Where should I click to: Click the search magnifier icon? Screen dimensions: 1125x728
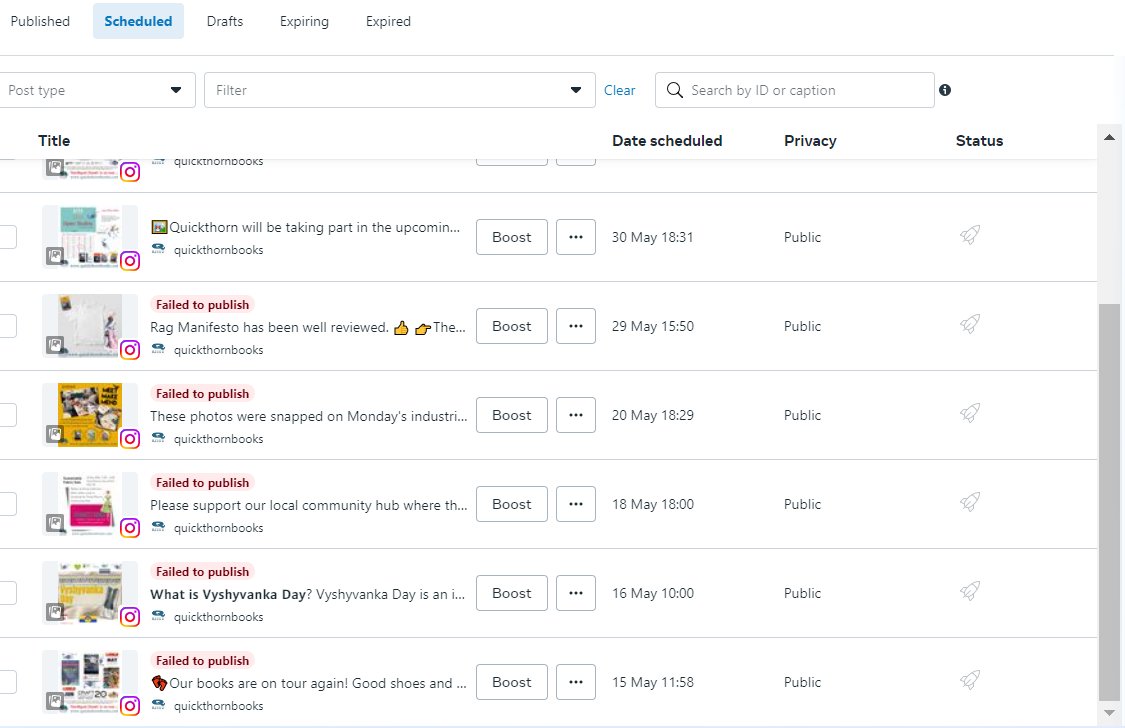(674, 90)
